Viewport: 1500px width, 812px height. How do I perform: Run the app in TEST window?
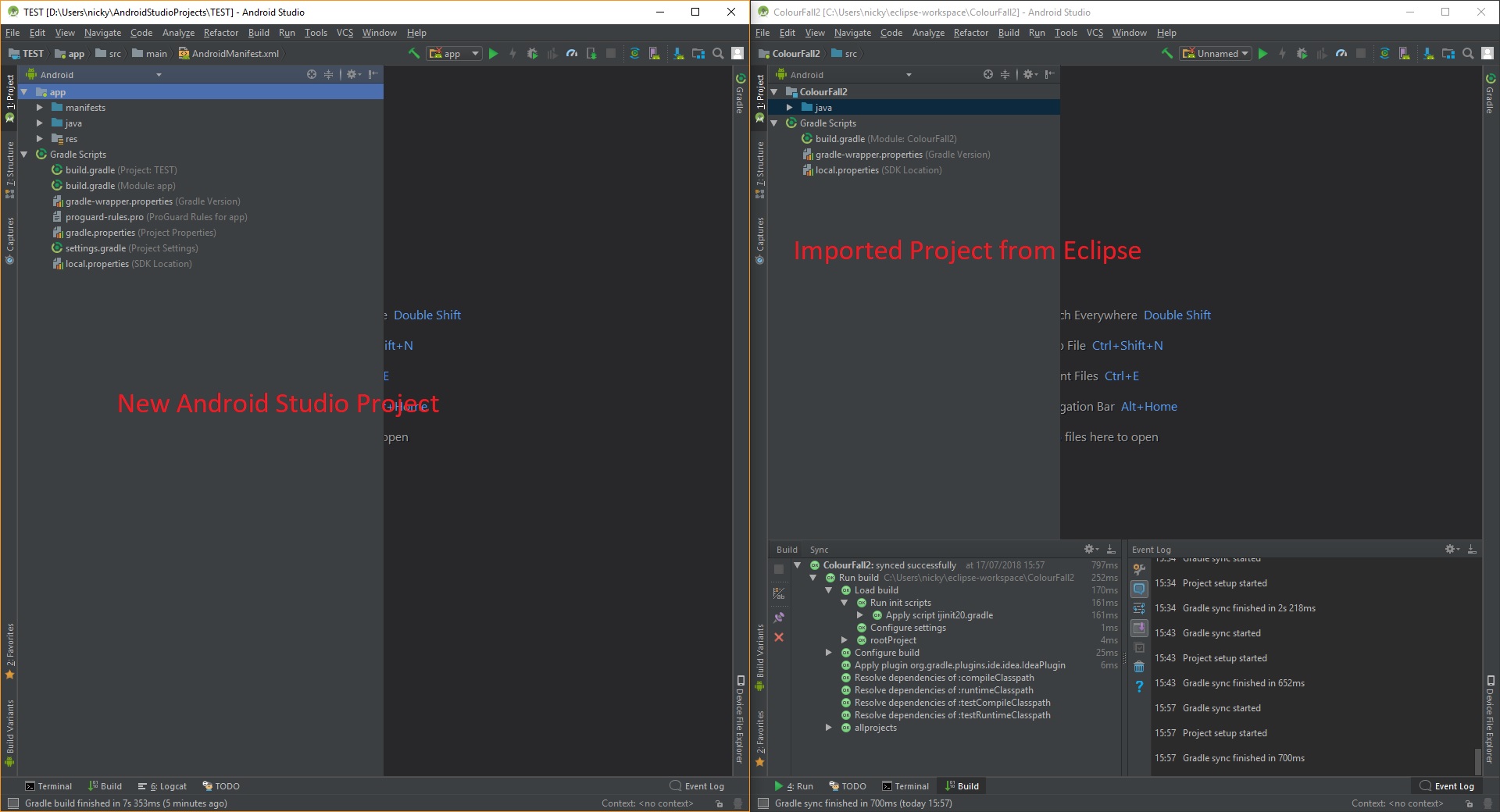pyautogui.click(x=493, y=53)
